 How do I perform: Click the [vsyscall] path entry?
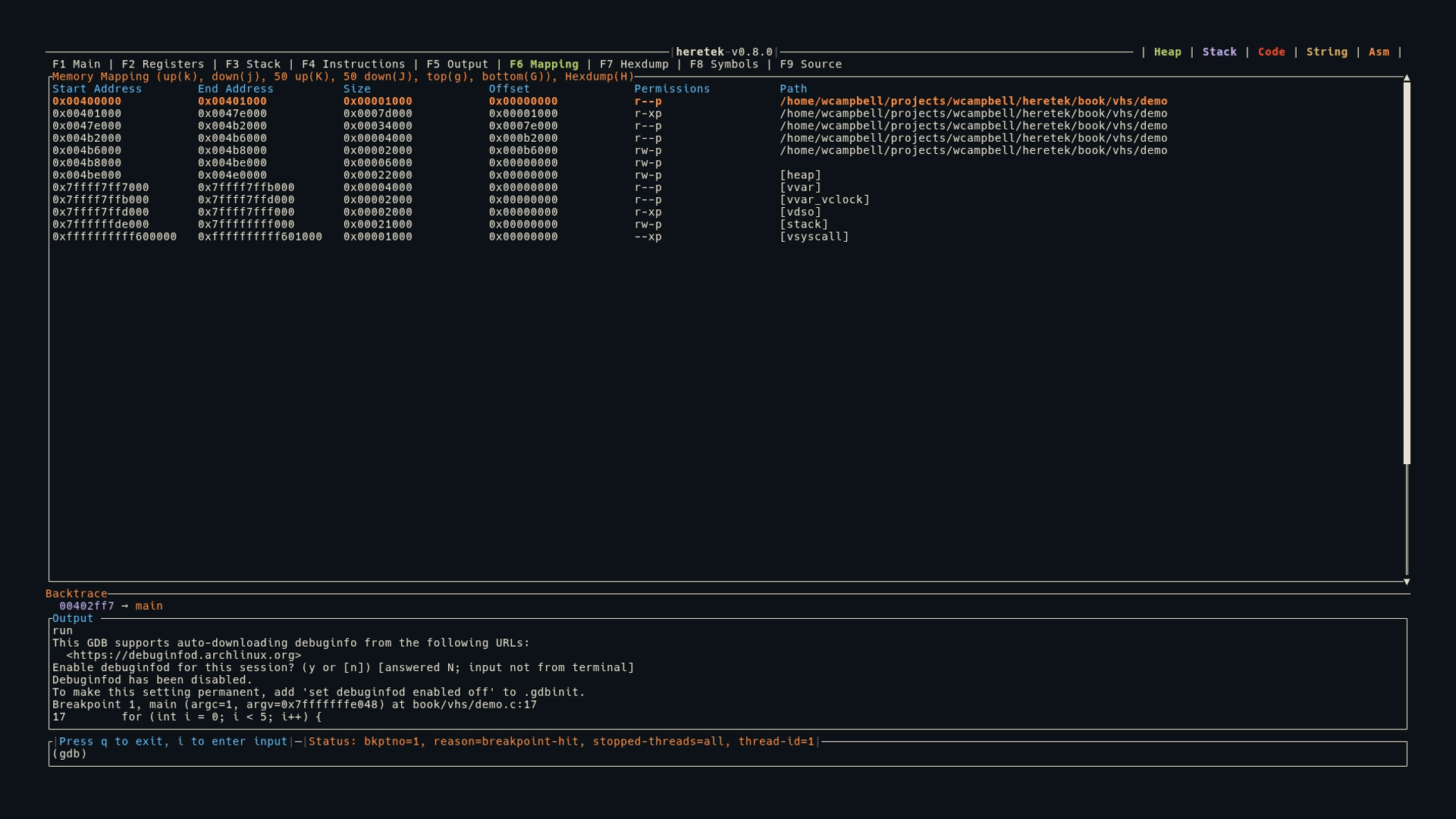tap(814, 237)
